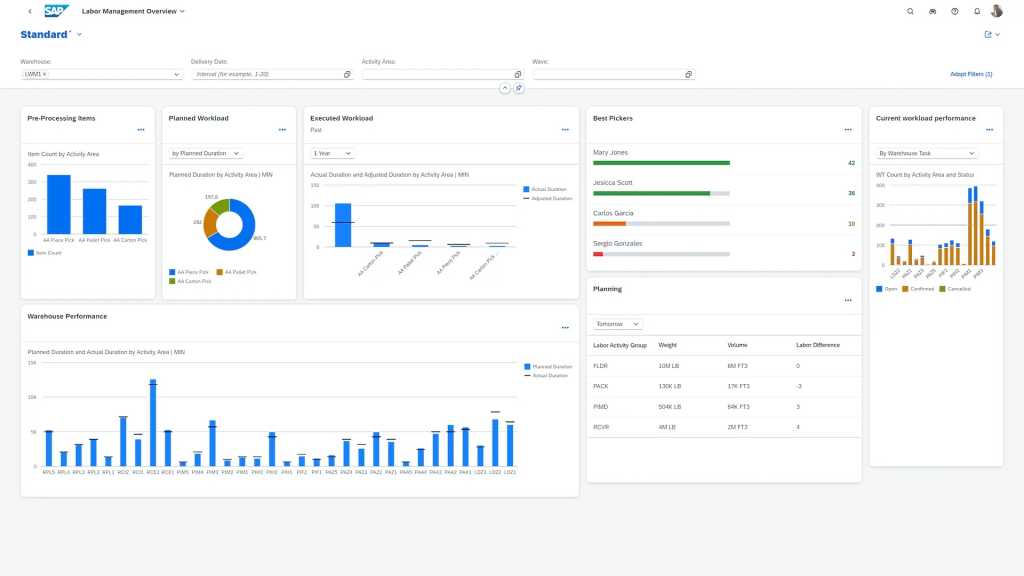The height and width of the screenshot is (576, 1024).
Task: Click the SAP logo
Action: [55, 11]
